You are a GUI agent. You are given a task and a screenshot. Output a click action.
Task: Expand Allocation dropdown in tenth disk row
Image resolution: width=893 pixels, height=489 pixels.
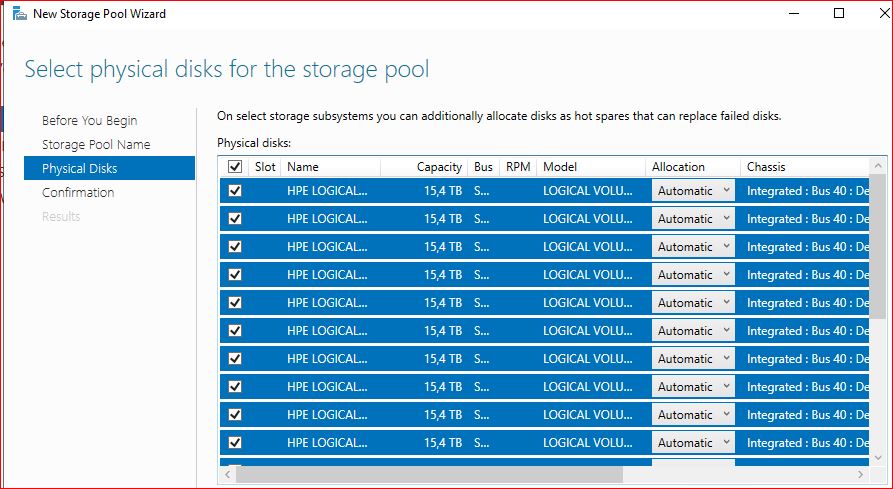coord(692,443)
